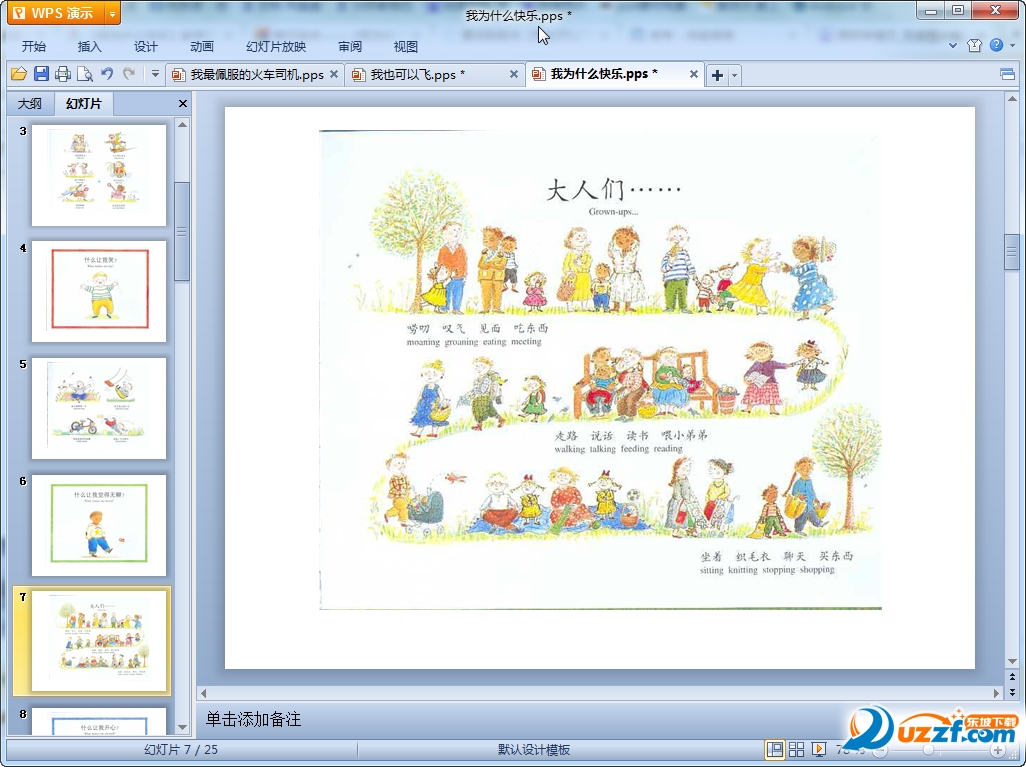
Task: Close the 我最佩服的火车司机.pps tab
Action: pyautogui.click(x=334, y=75)
